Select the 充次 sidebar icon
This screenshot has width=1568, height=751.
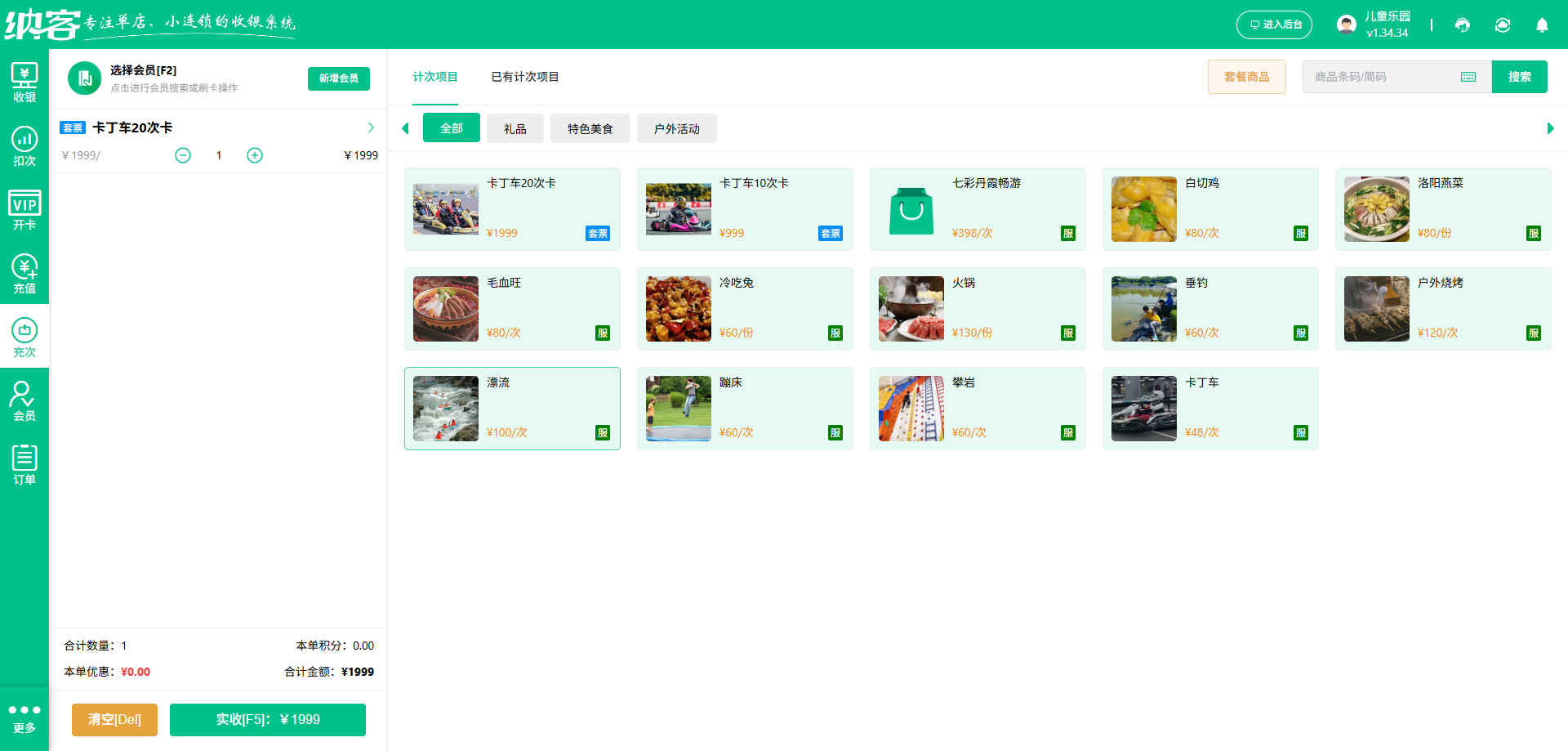pos(24,335)
